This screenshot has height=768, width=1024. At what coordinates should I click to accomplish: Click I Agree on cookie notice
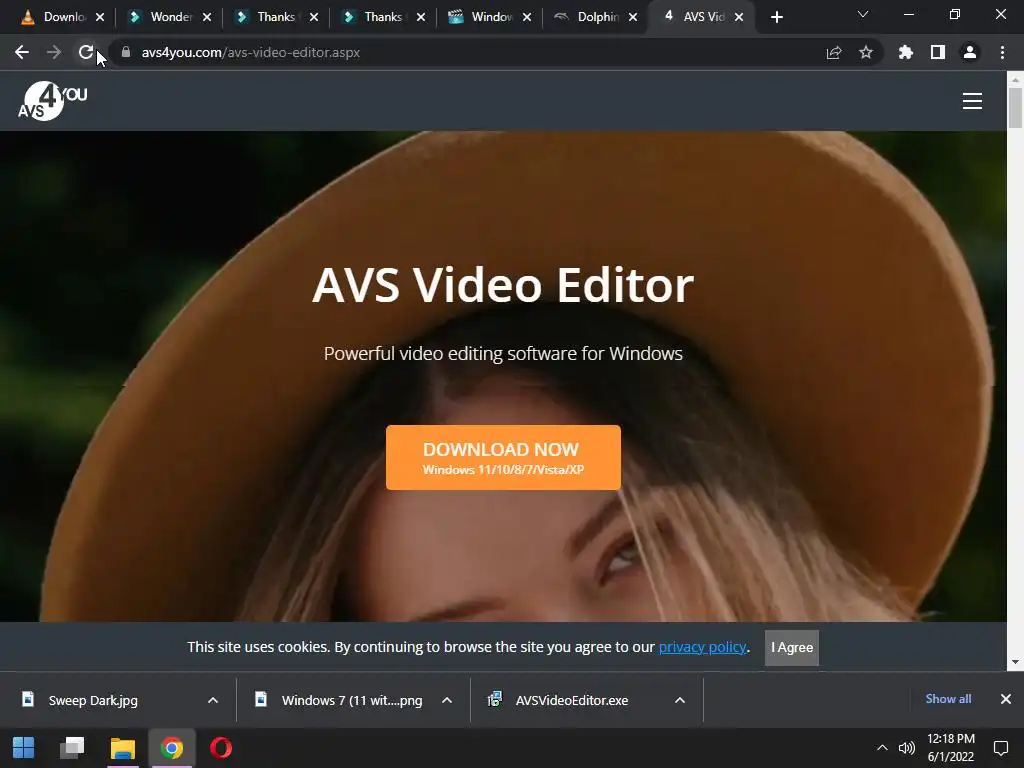pos(792,647)
